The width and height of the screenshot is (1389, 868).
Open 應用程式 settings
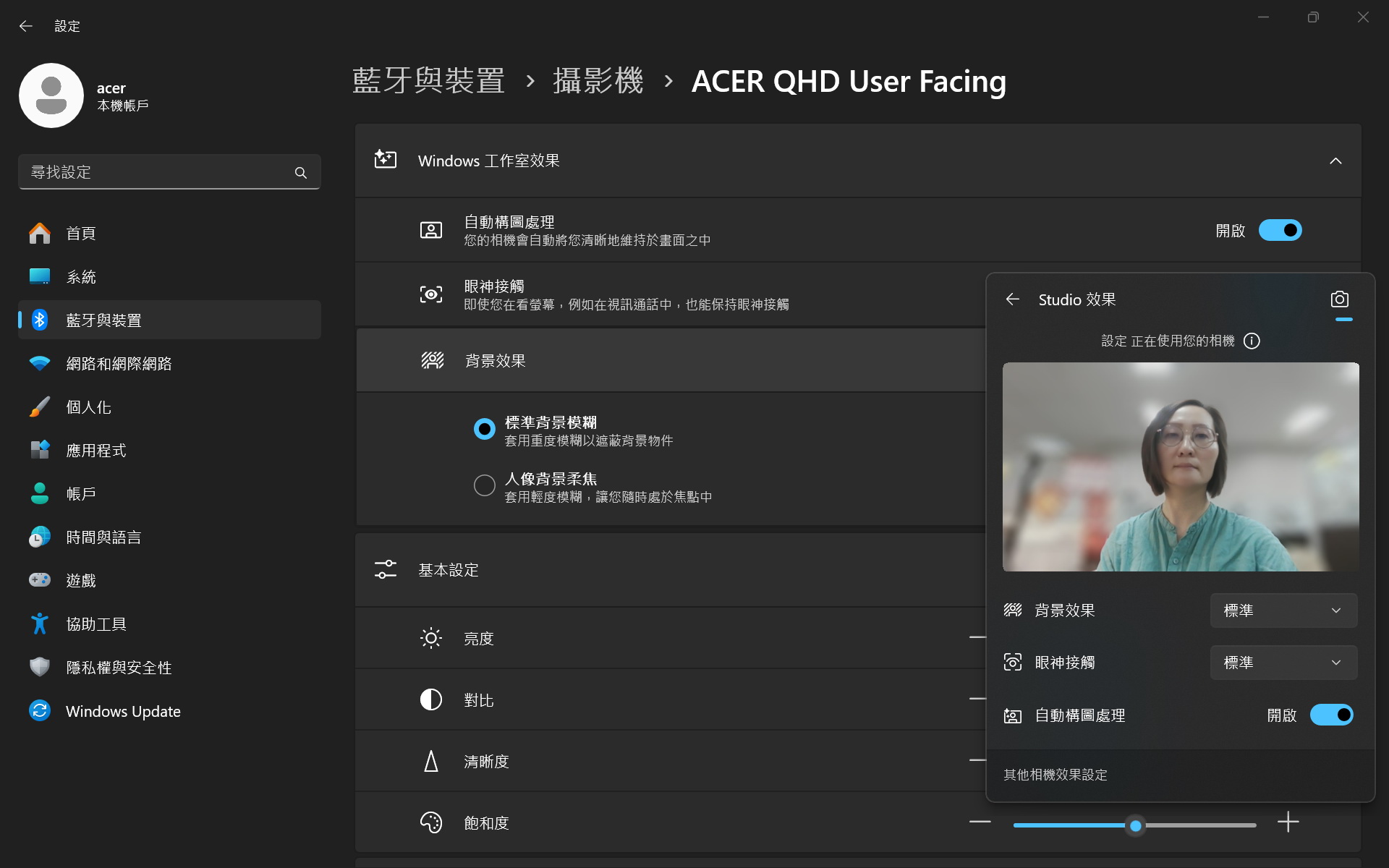click(x=169, y=450)
